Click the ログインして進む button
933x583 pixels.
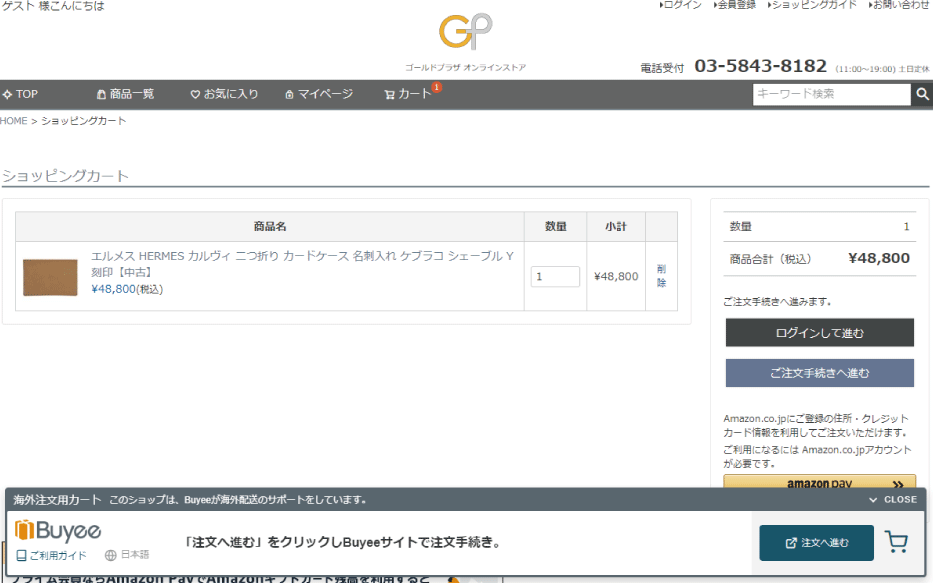[819, 333]
